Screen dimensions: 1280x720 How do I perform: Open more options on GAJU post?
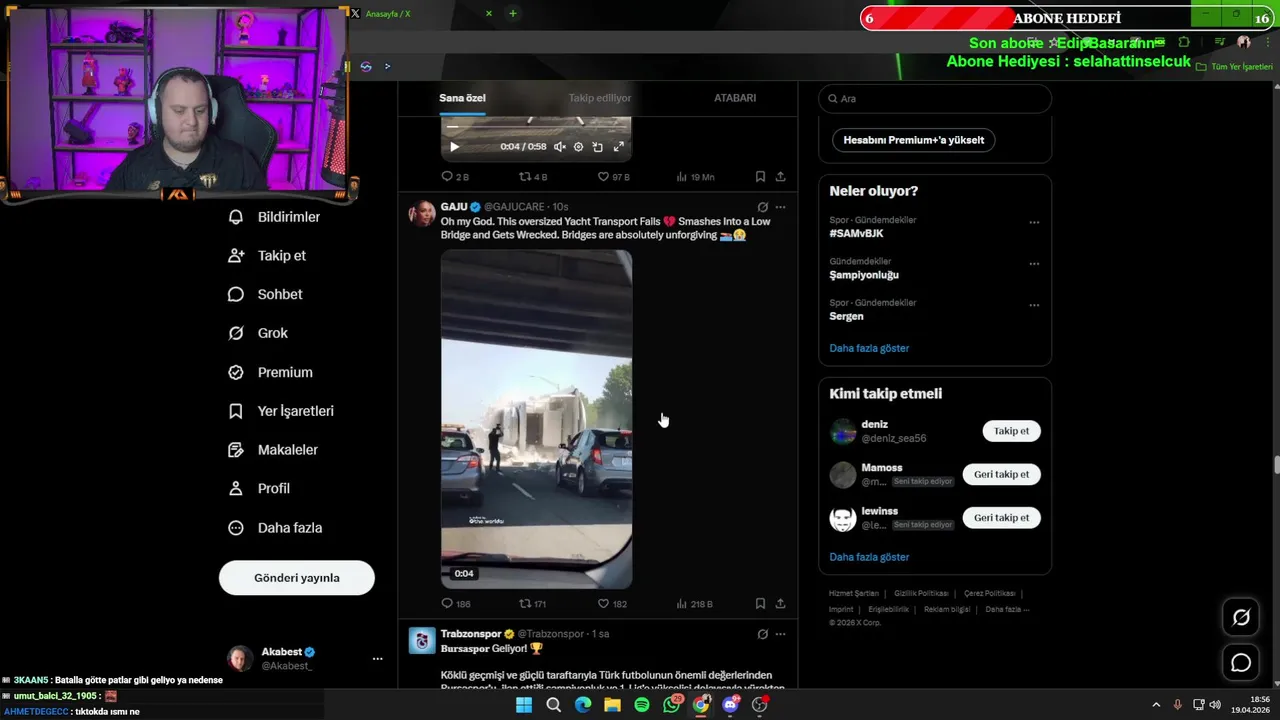click(x=781, y=207)
